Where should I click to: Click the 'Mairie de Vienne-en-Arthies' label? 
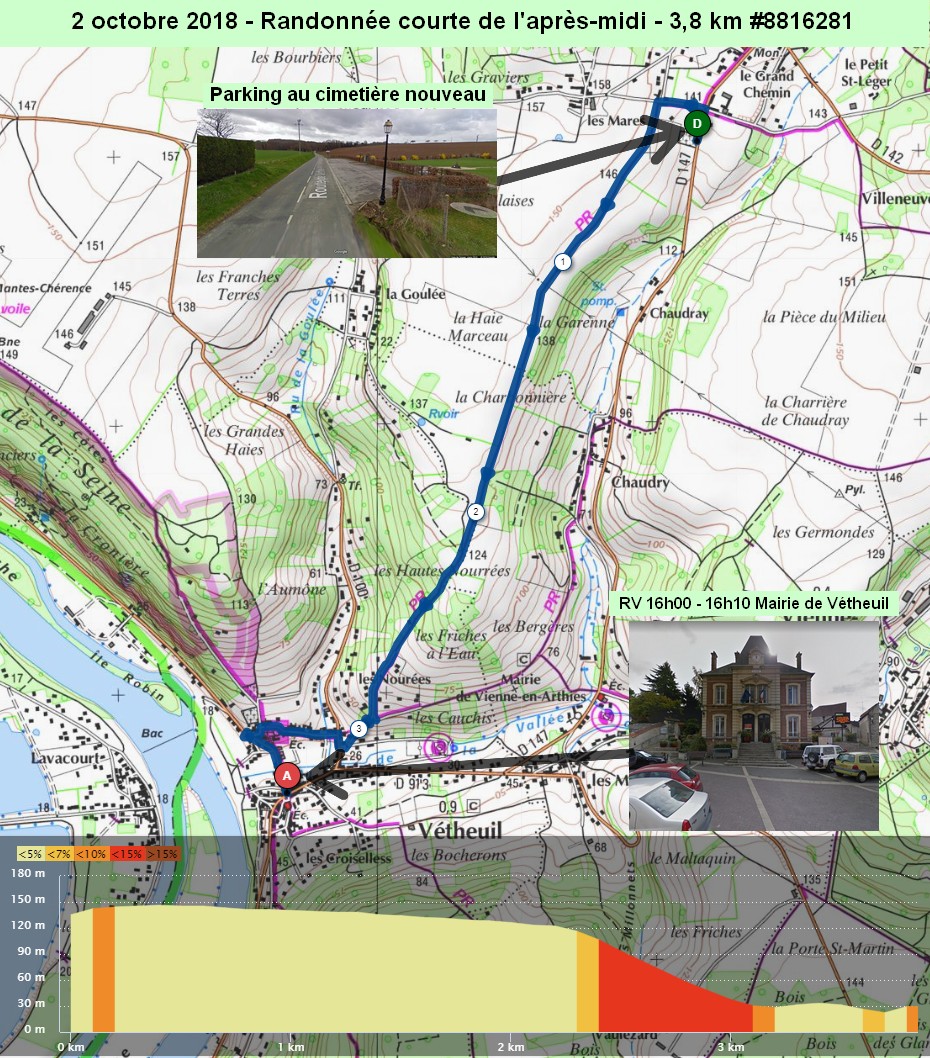click(521, 688)
